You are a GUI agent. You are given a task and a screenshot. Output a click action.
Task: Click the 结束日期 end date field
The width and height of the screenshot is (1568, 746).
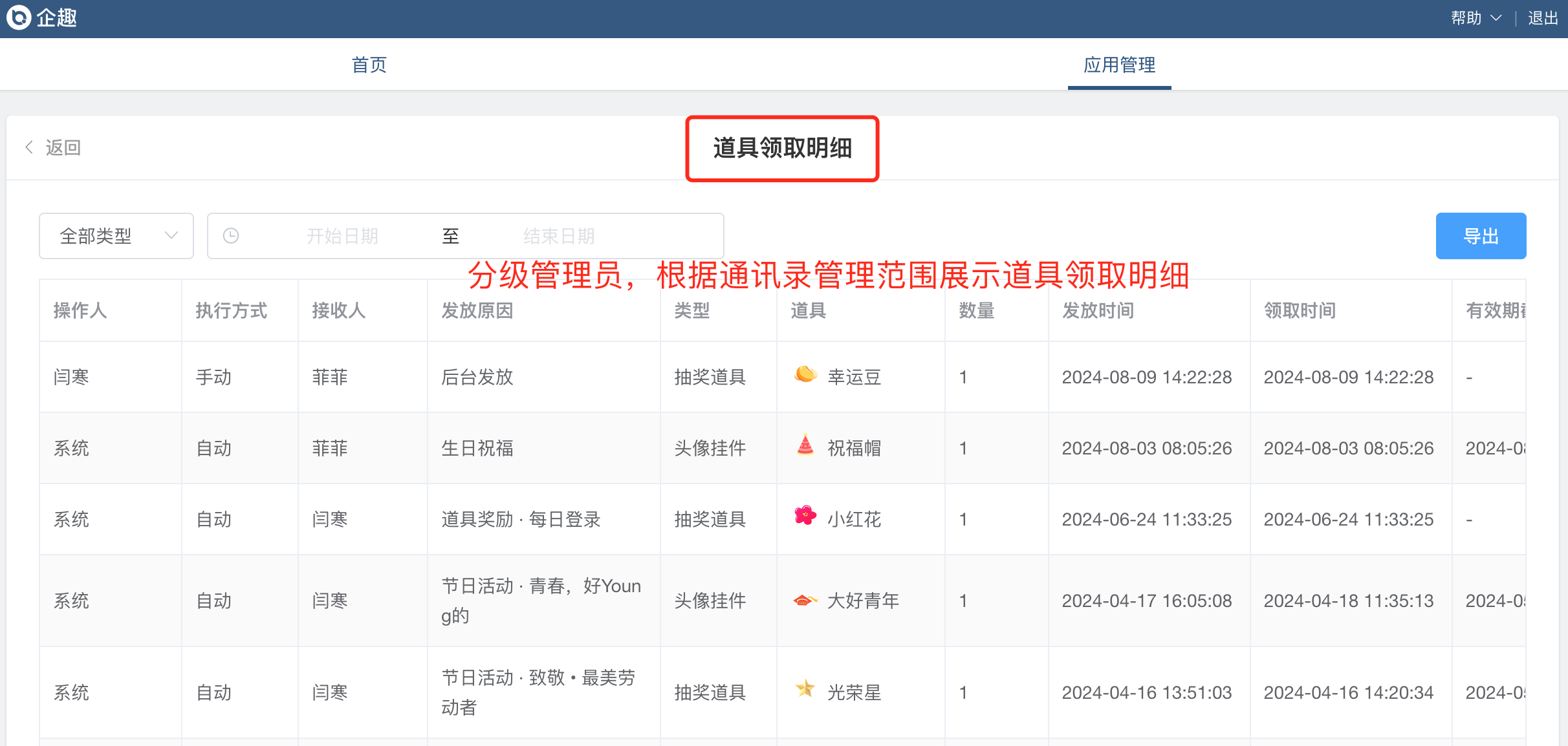pos(559,236)
